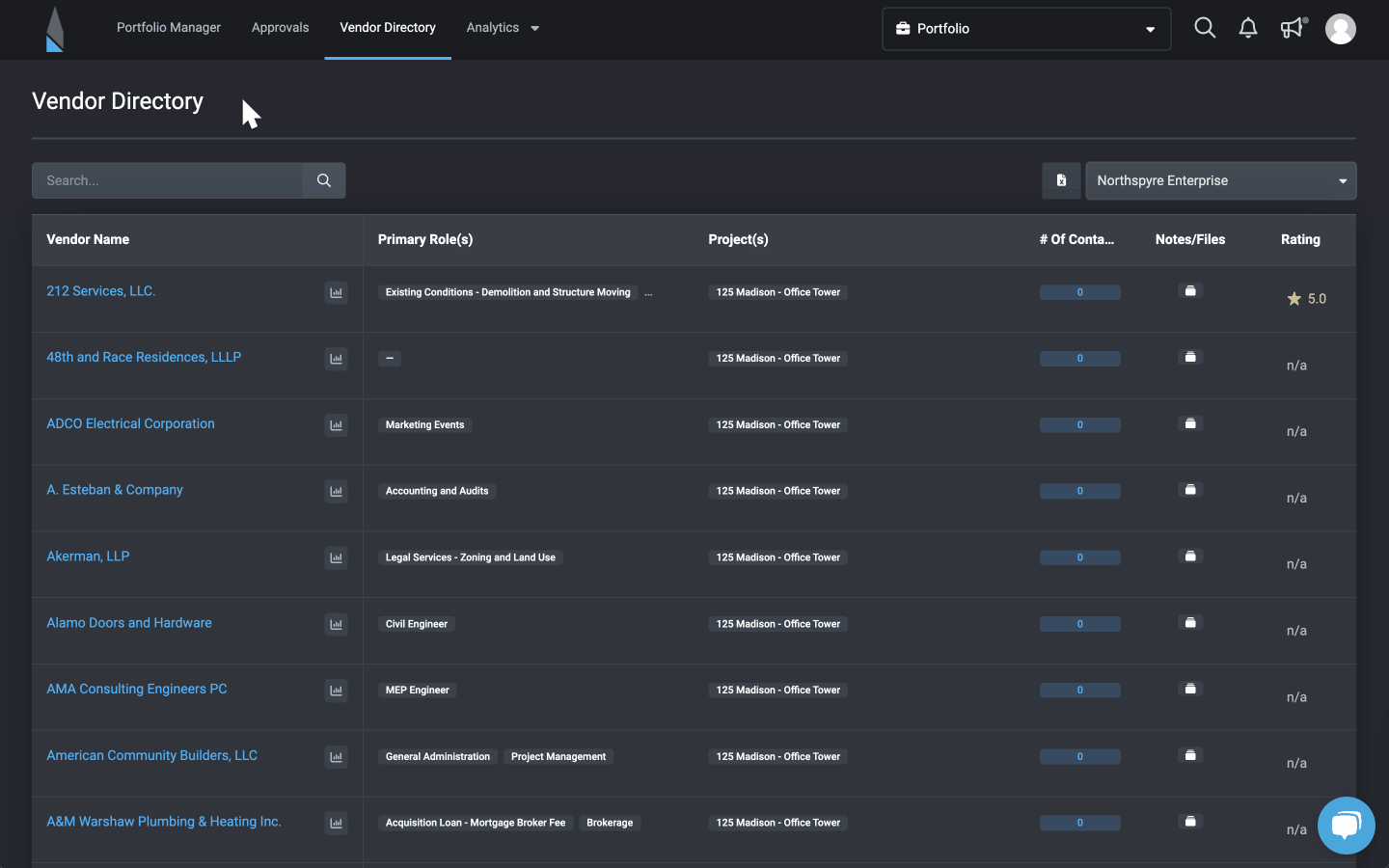
Task: Open American Community Builders, LLC link
Action: tap(152, 756)
